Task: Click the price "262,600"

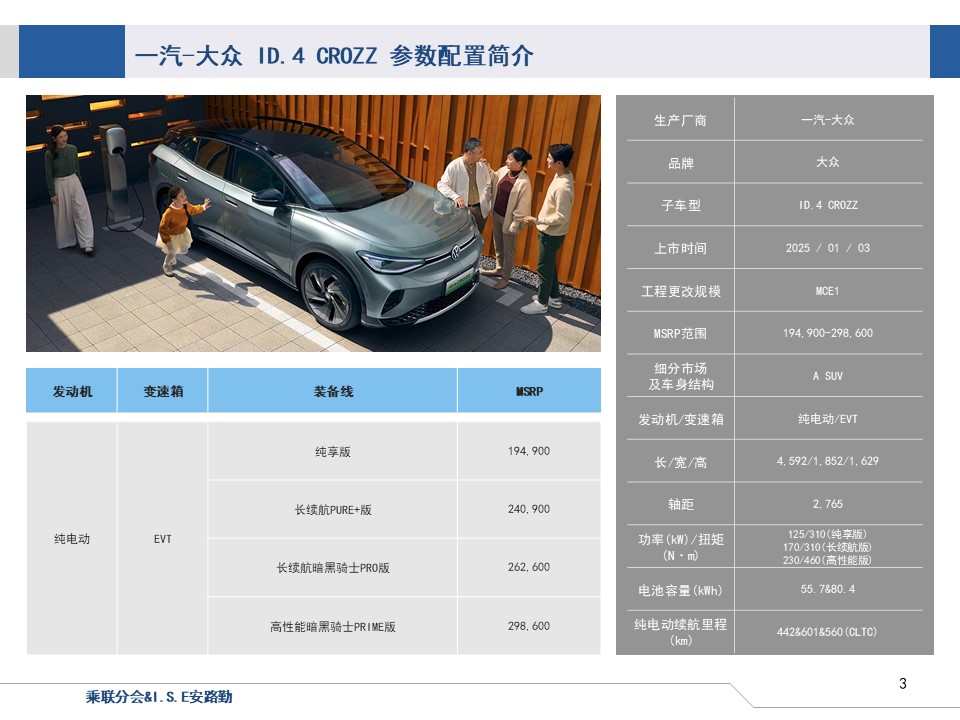Action: [529, 568]
